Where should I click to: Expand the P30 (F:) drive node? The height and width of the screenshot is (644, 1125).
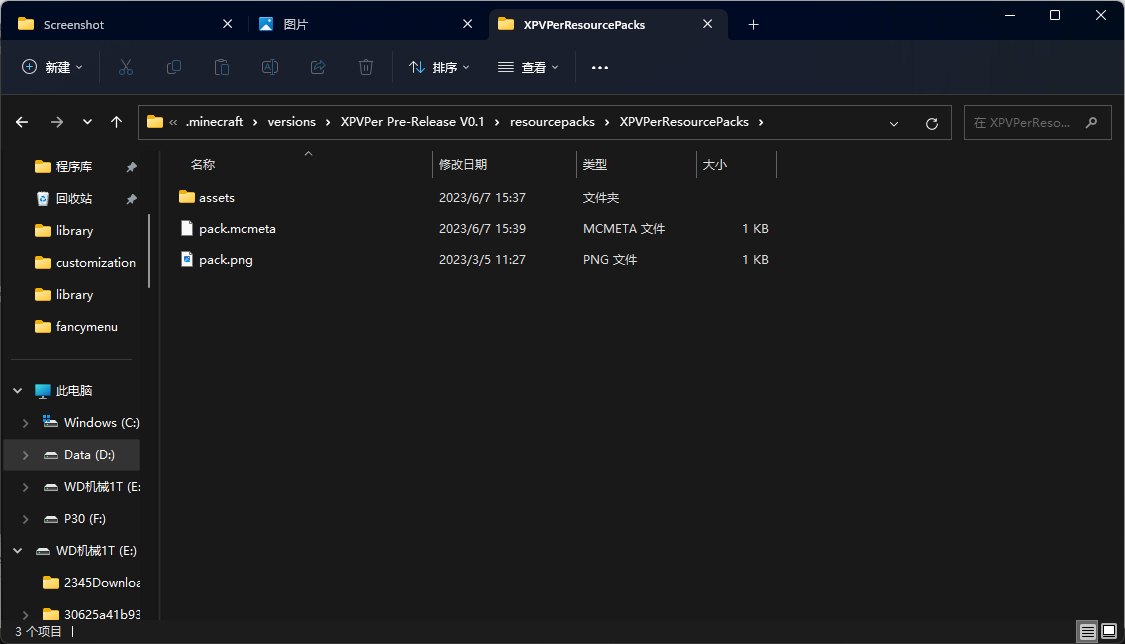click(x=26, y=519)
